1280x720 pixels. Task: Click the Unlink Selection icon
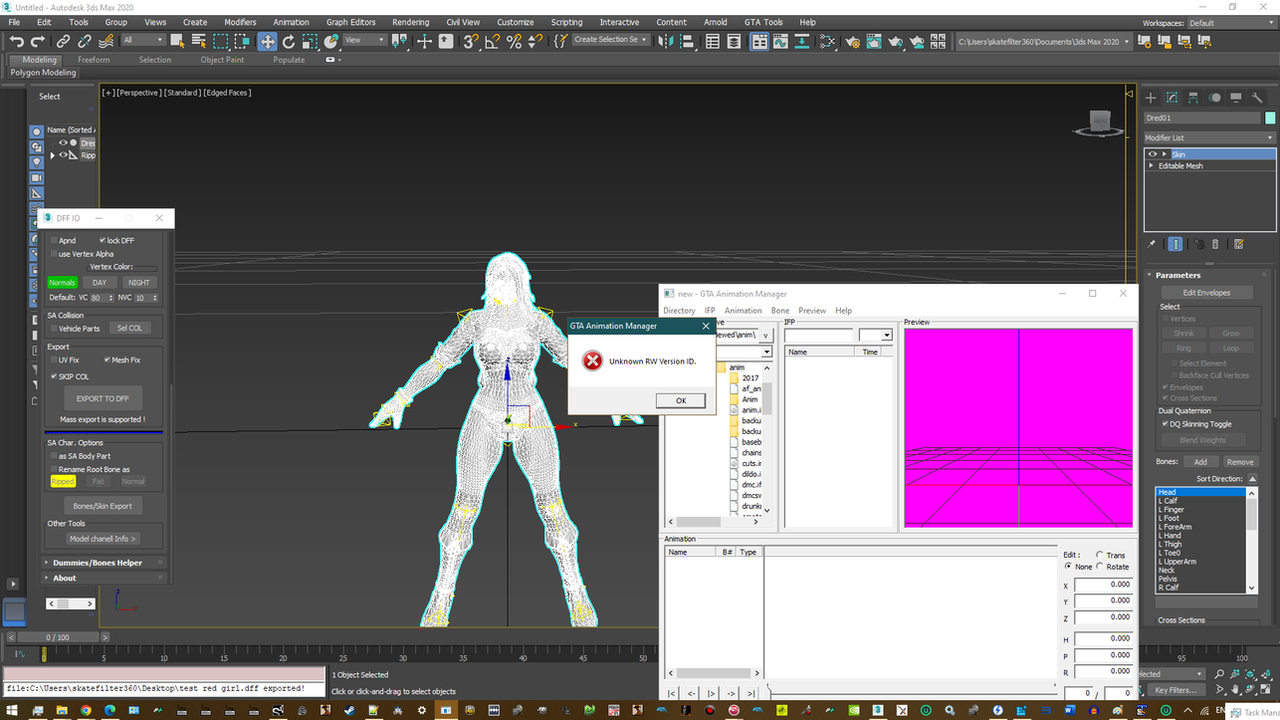pos(84,41)
